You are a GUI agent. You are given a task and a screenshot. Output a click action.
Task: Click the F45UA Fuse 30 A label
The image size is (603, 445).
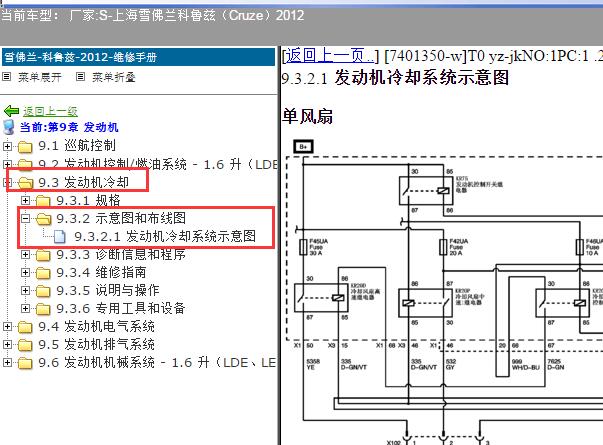pos(318,247)
